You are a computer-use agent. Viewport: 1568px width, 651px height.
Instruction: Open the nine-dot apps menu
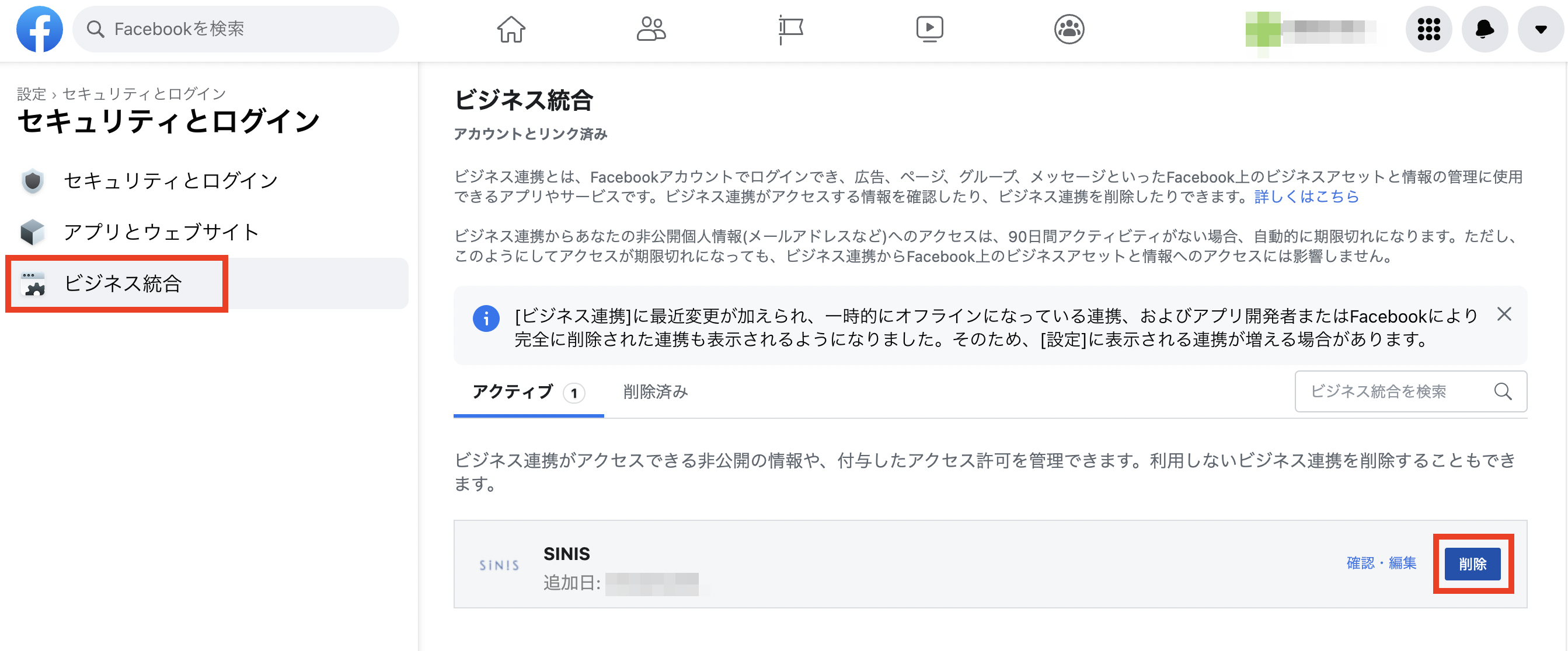pos(1428,29)
